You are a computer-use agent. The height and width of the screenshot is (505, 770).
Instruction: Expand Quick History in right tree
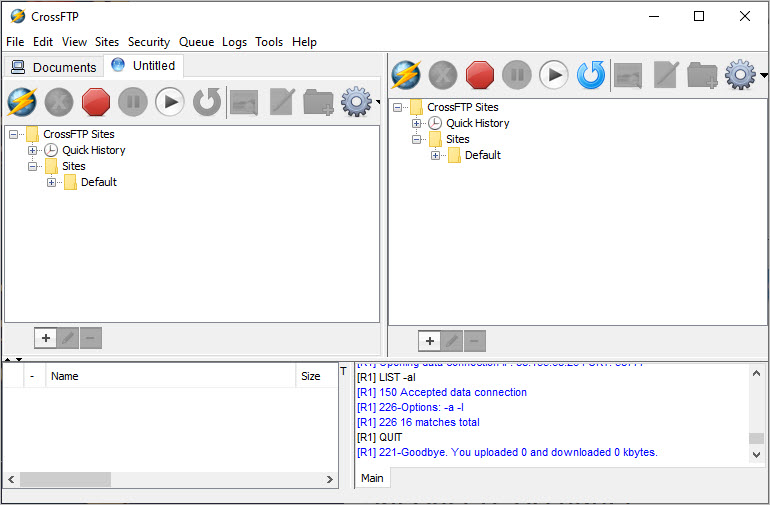coord(416,123)
